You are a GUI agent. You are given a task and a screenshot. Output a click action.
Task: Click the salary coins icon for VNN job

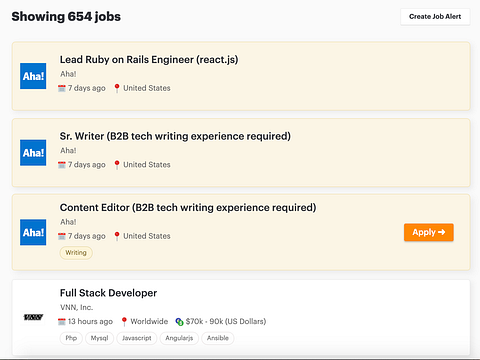click(179, 322)
